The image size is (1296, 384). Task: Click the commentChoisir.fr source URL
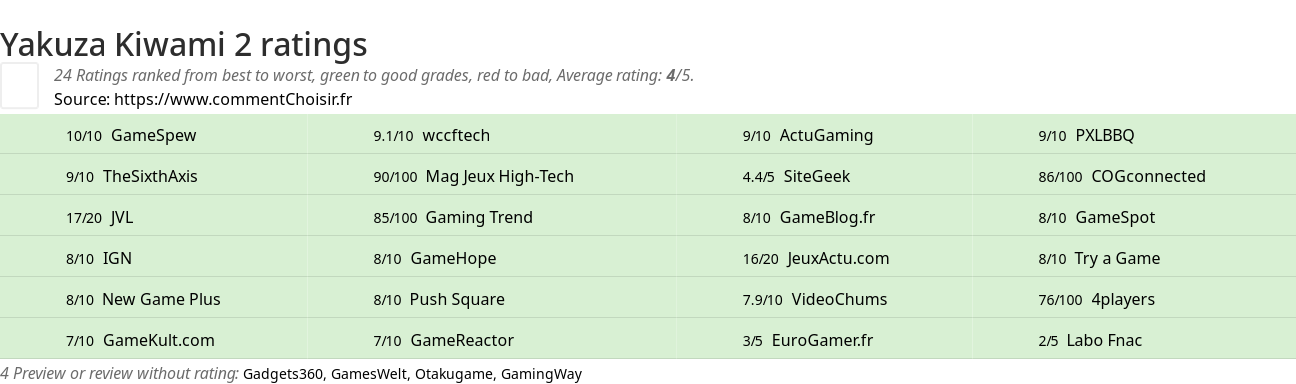(x=233, y=99)
